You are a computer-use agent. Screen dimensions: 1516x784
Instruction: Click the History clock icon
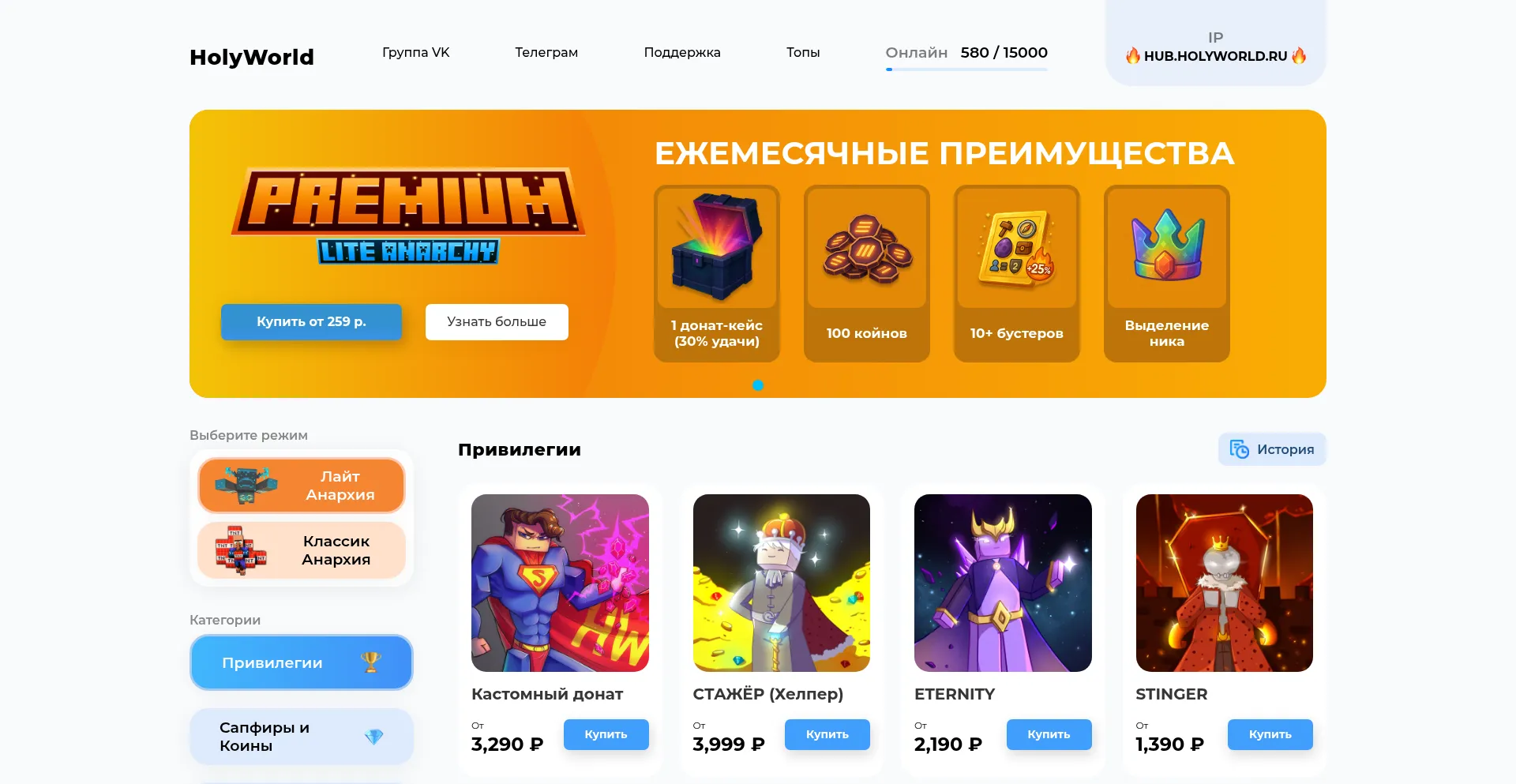pyautogui.click(x=1240, y=449)
